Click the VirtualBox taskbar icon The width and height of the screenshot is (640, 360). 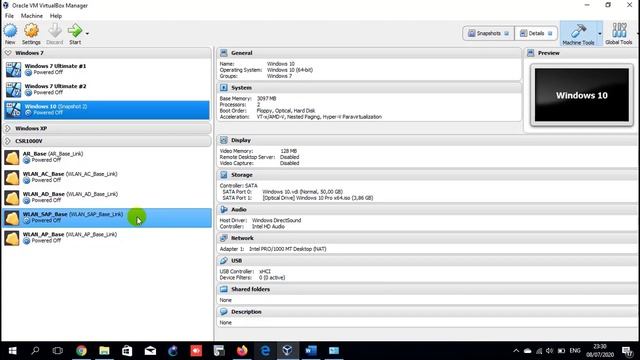287,351
